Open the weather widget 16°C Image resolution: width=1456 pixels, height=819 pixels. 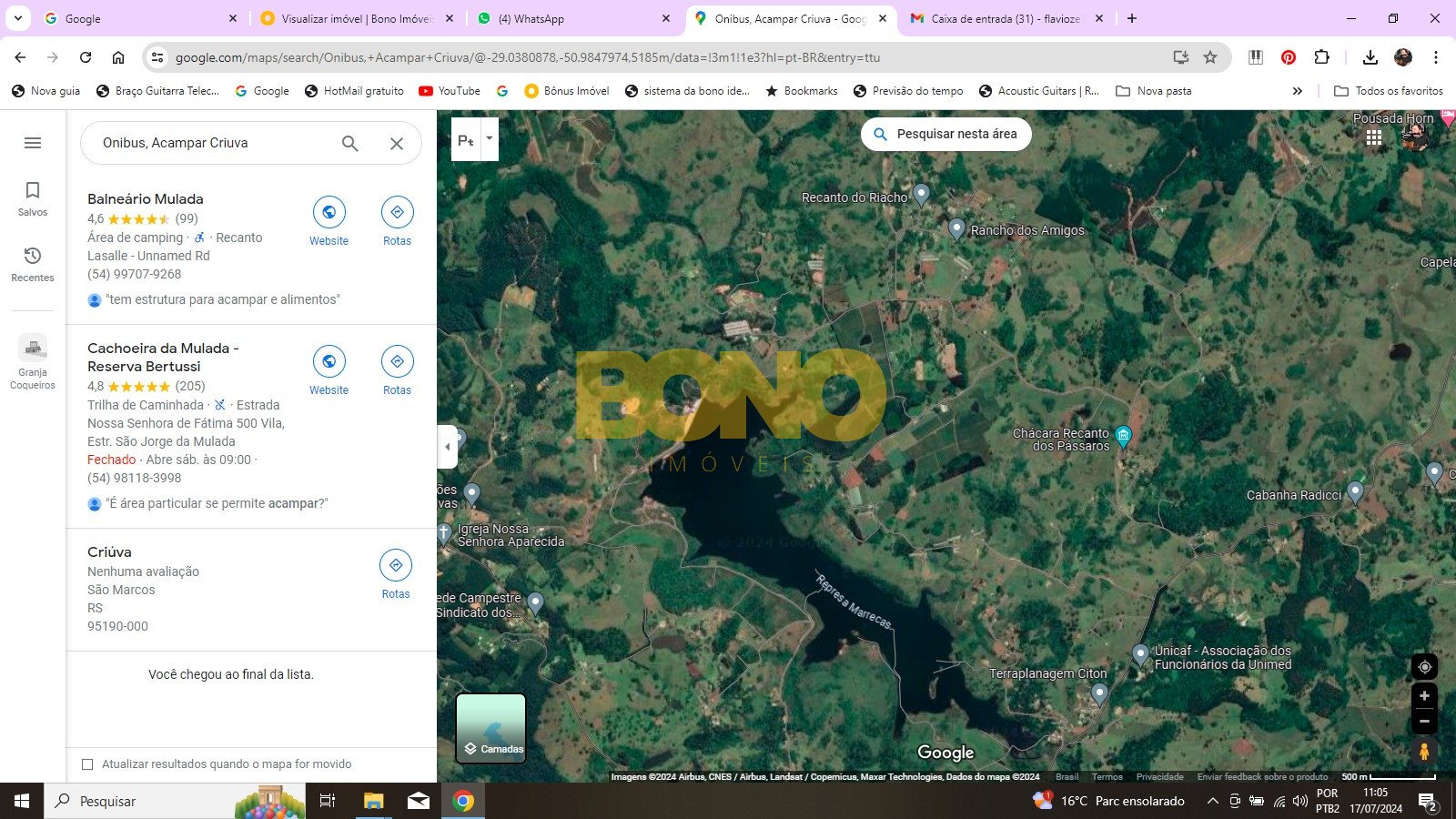click(1109, 801)
